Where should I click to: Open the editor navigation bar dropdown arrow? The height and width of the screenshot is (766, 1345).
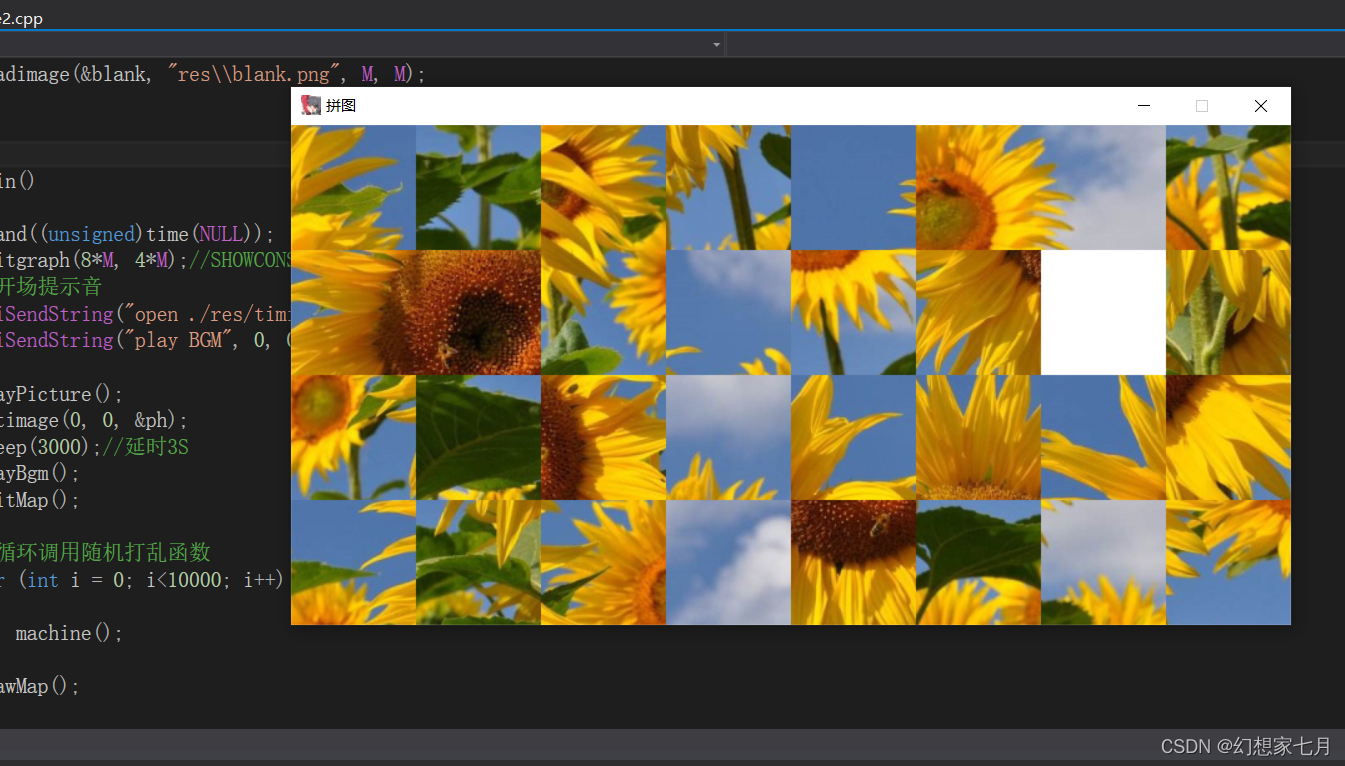[x=716, y=45]
